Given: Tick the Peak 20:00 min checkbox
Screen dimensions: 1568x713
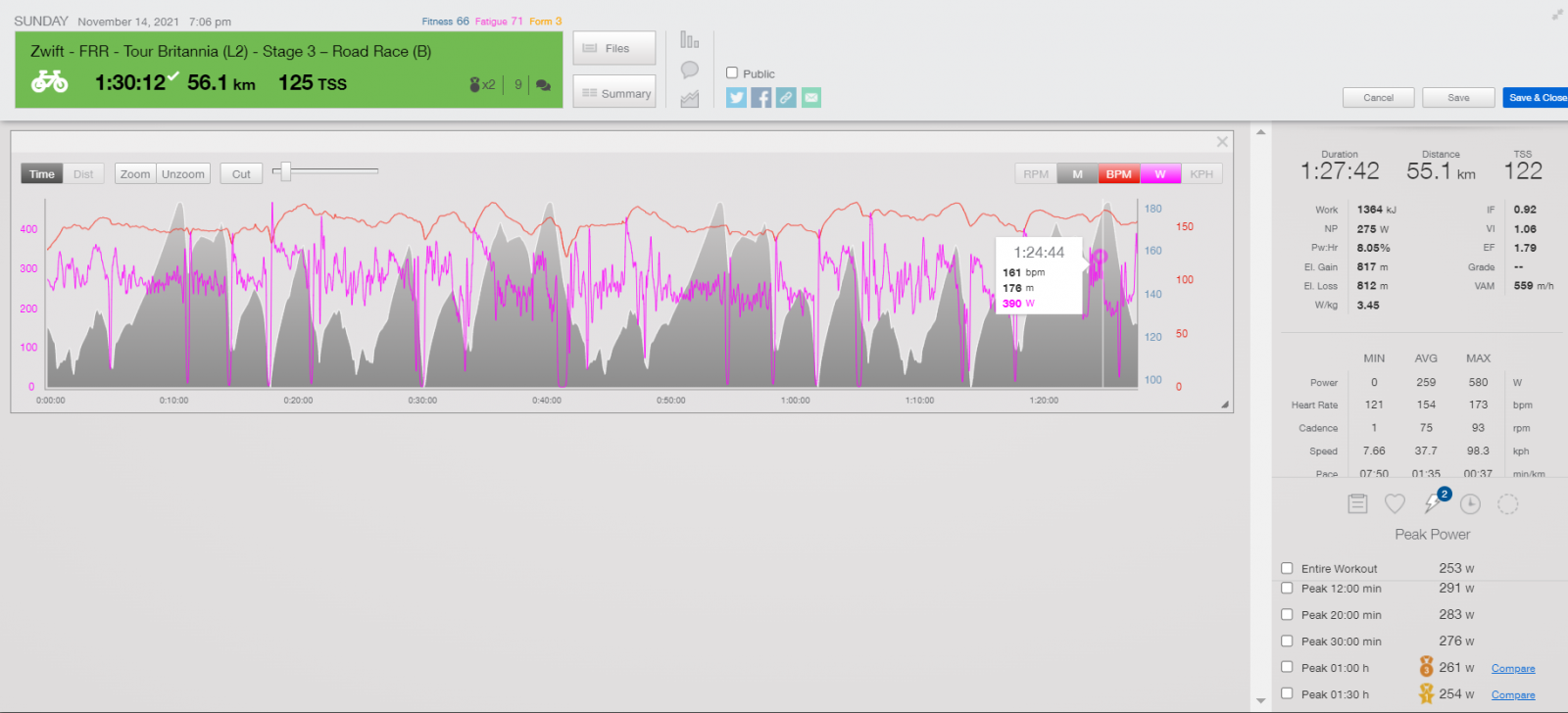Looking at the screenshot, I should coord(1287,615).
